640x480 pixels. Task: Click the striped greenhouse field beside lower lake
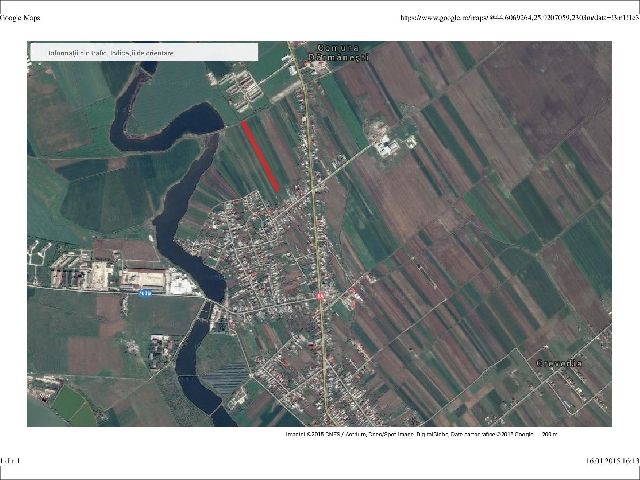pyautogui.click(x=227, y=378)
